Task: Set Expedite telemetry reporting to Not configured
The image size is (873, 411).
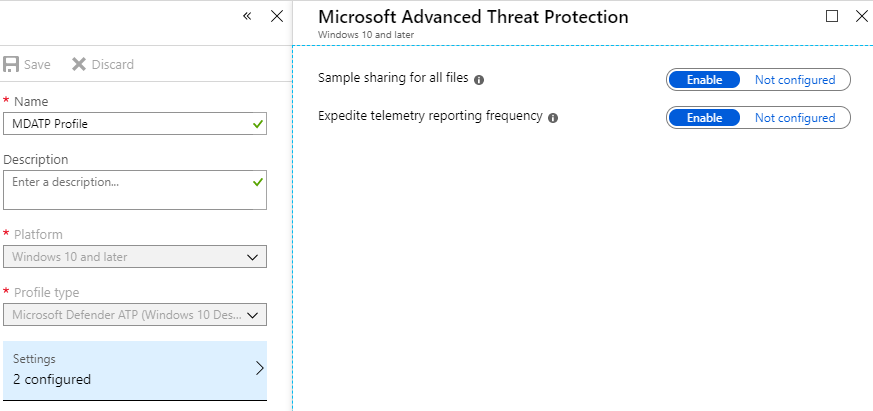Action: click(x=794, y=118)
